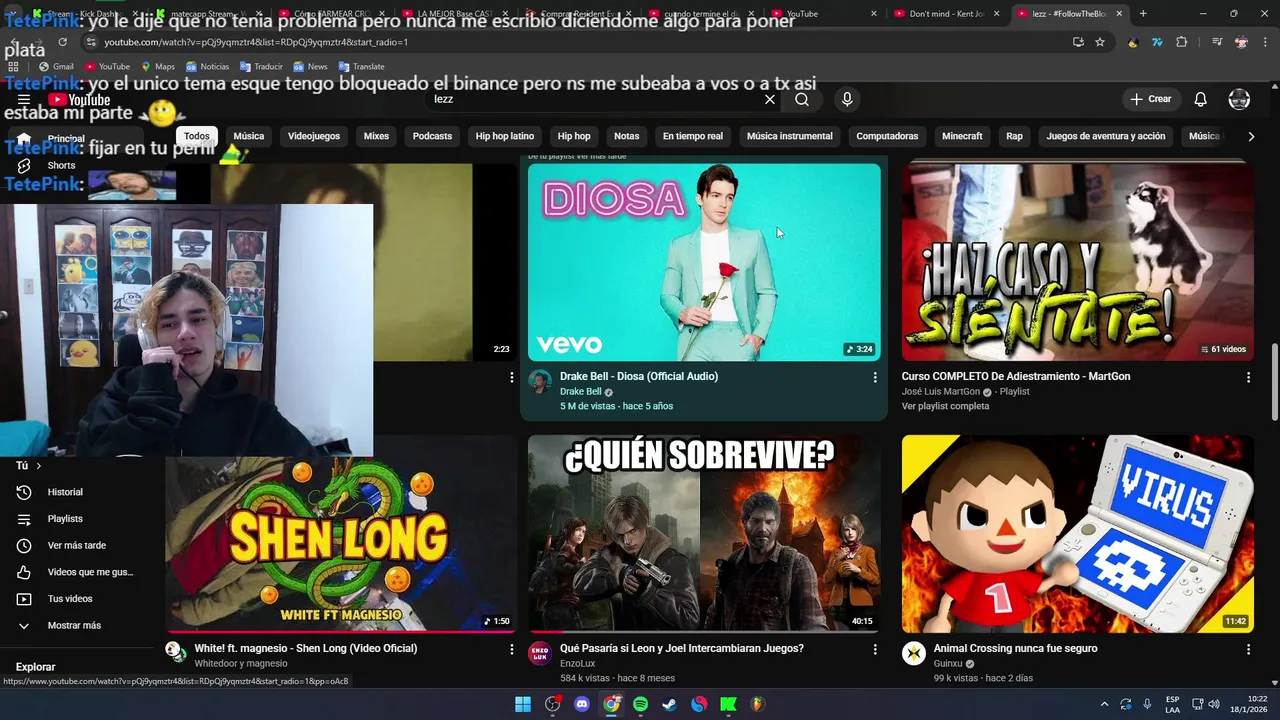Image resolution: width=1280 pixels, height=720 pixels.
Task: Open the Translate bookmark
Action: tap(361, 67)
